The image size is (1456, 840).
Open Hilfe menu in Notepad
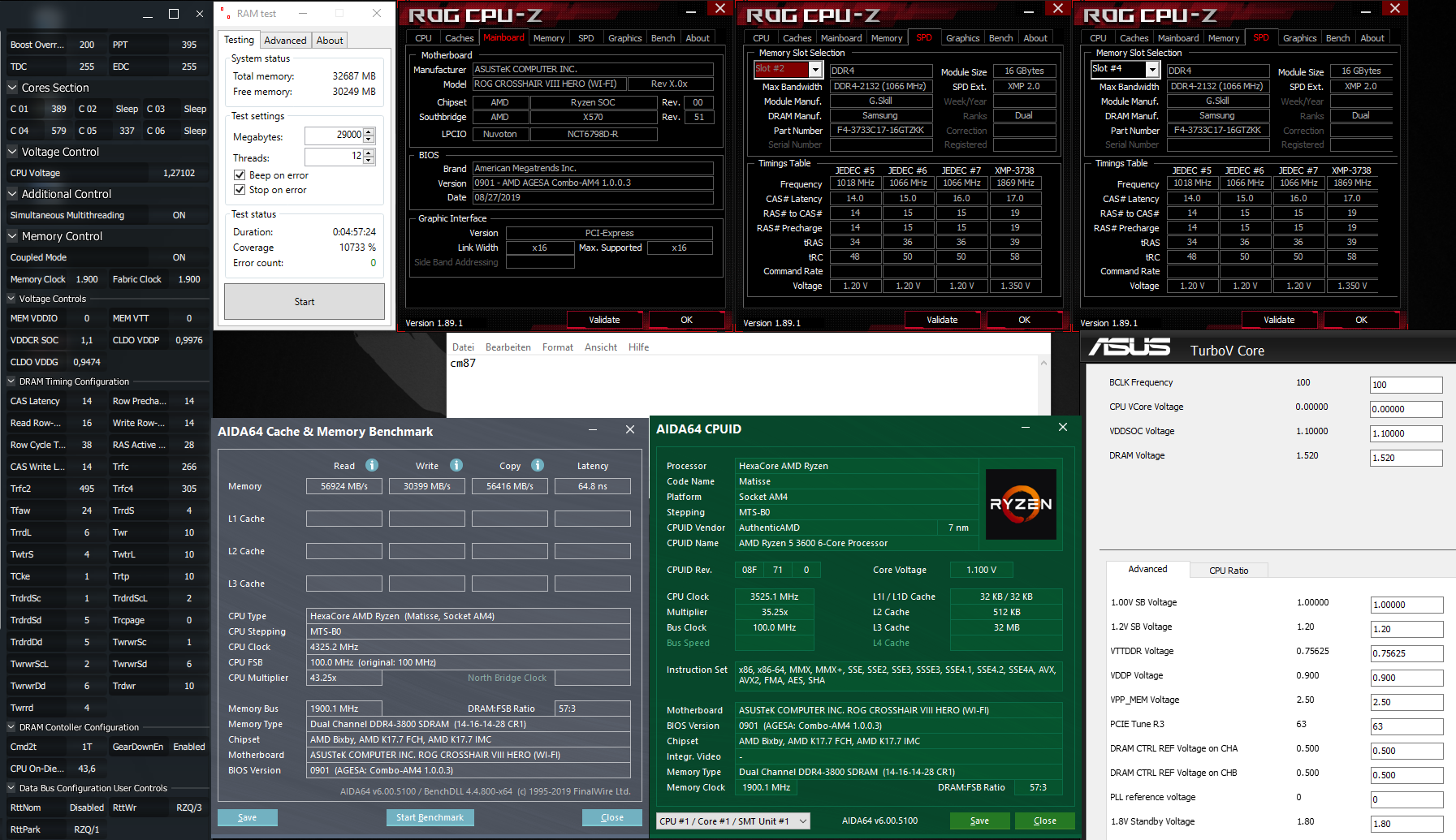click(x=638, y=347)
